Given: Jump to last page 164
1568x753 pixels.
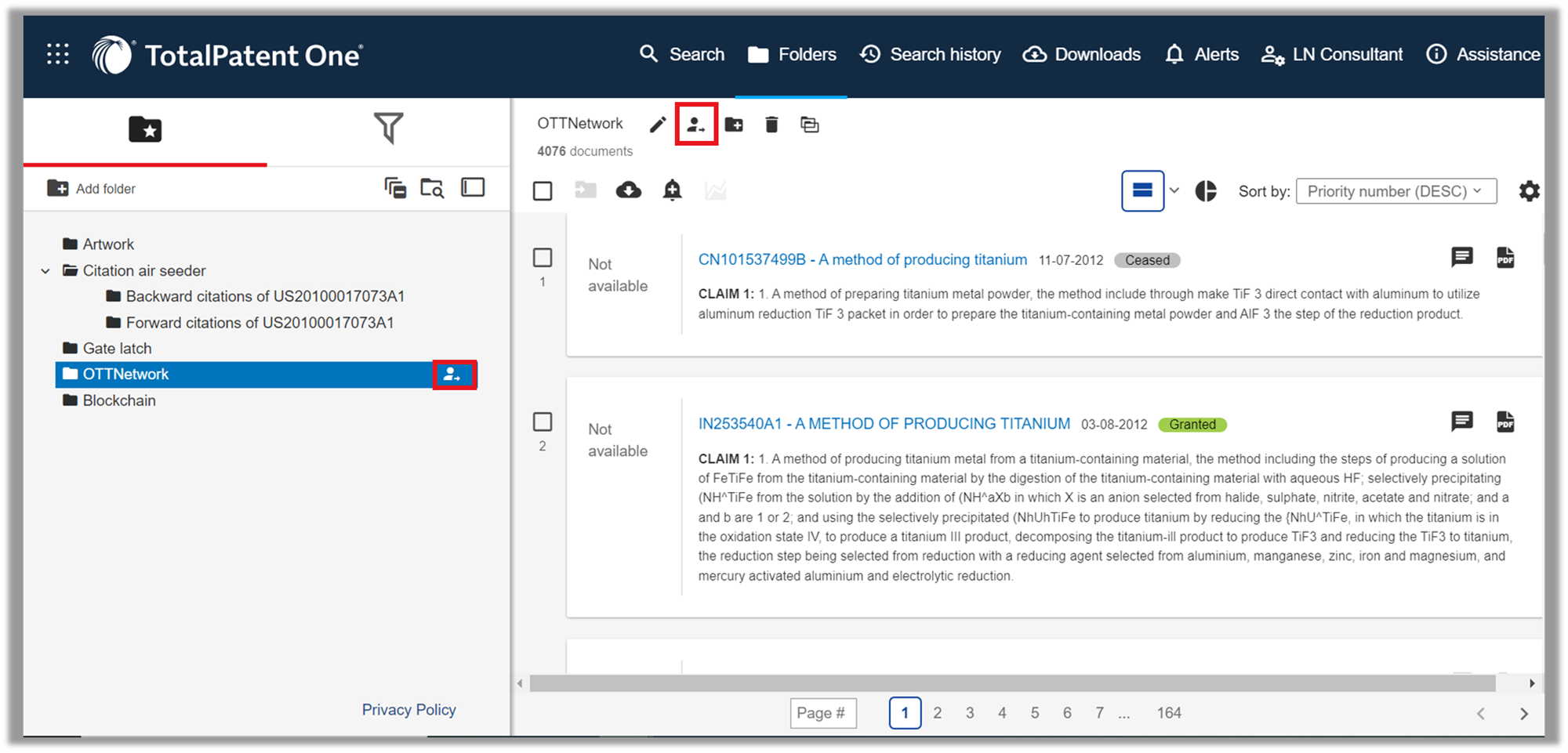Looking at the screenshot, I should [1169, 713].
